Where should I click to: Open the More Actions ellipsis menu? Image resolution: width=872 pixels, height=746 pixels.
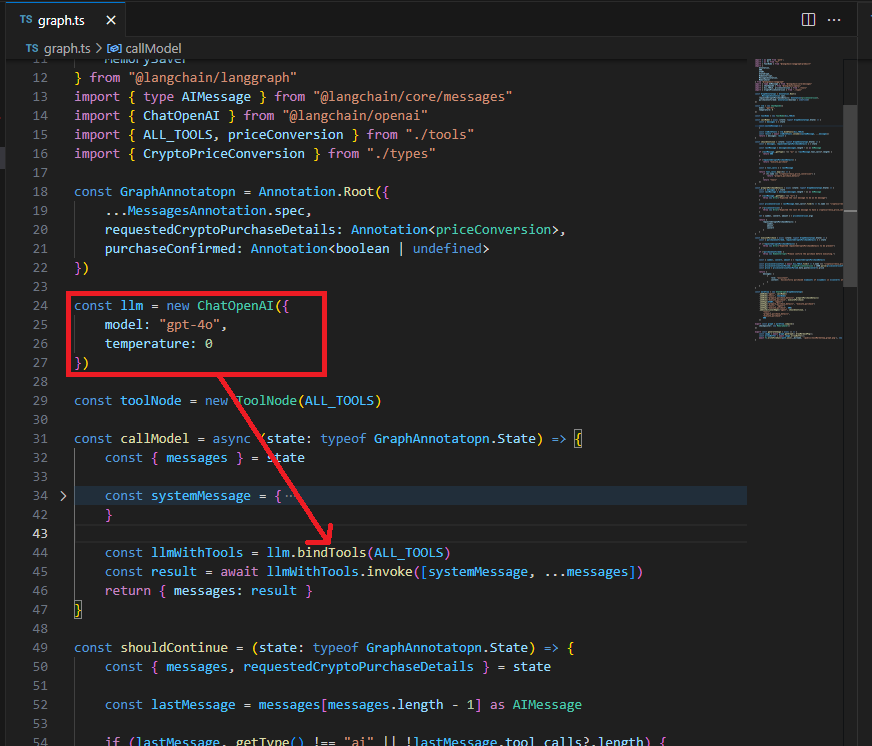coord(834,20)
